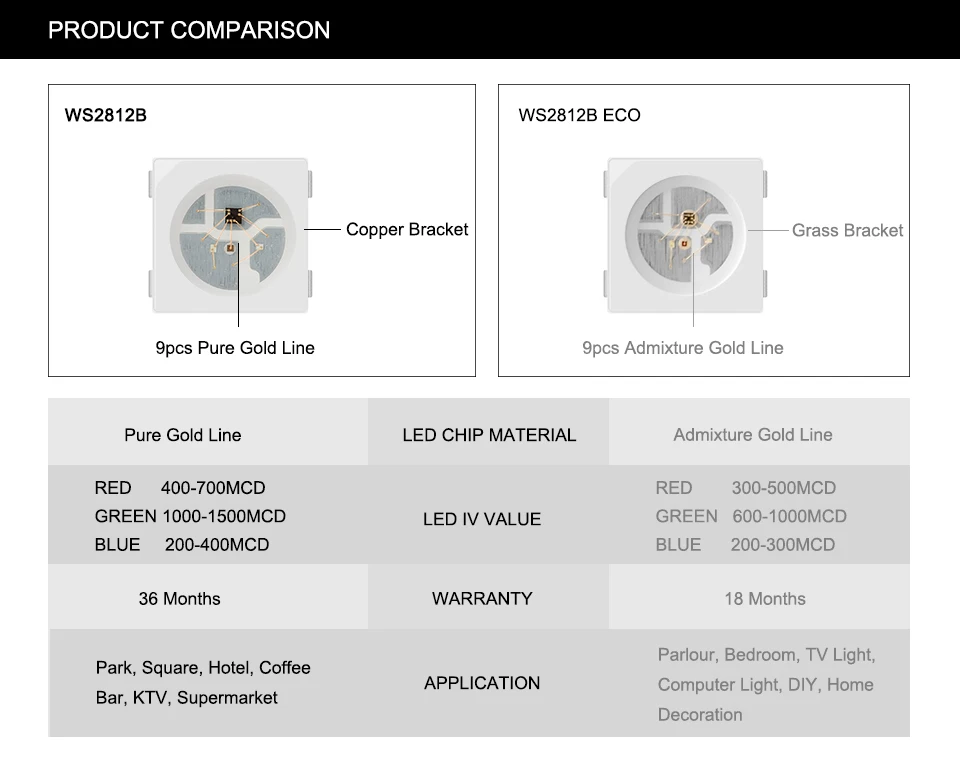Click the 18 Months warranty value
The height and width of the screenshot is (764, 960).
point(765,599)
